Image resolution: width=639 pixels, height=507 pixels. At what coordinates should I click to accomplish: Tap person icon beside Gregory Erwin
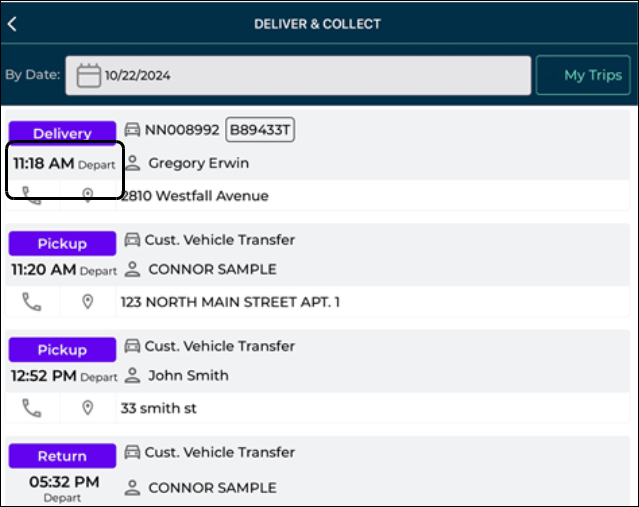pyautogui.click(x=133, y=163)
